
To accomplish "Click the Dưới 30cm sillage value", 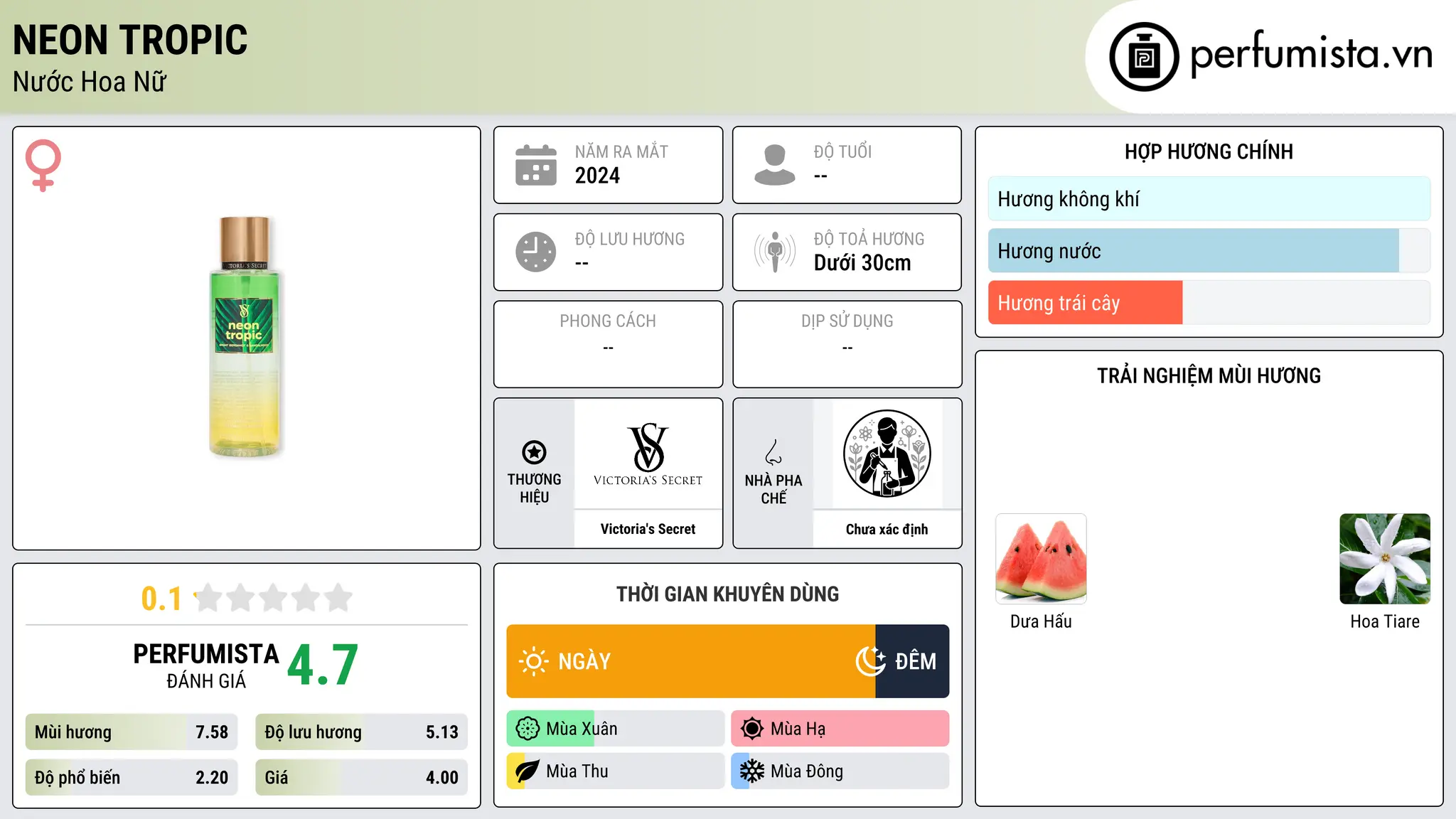I will [x=862, y=263].
